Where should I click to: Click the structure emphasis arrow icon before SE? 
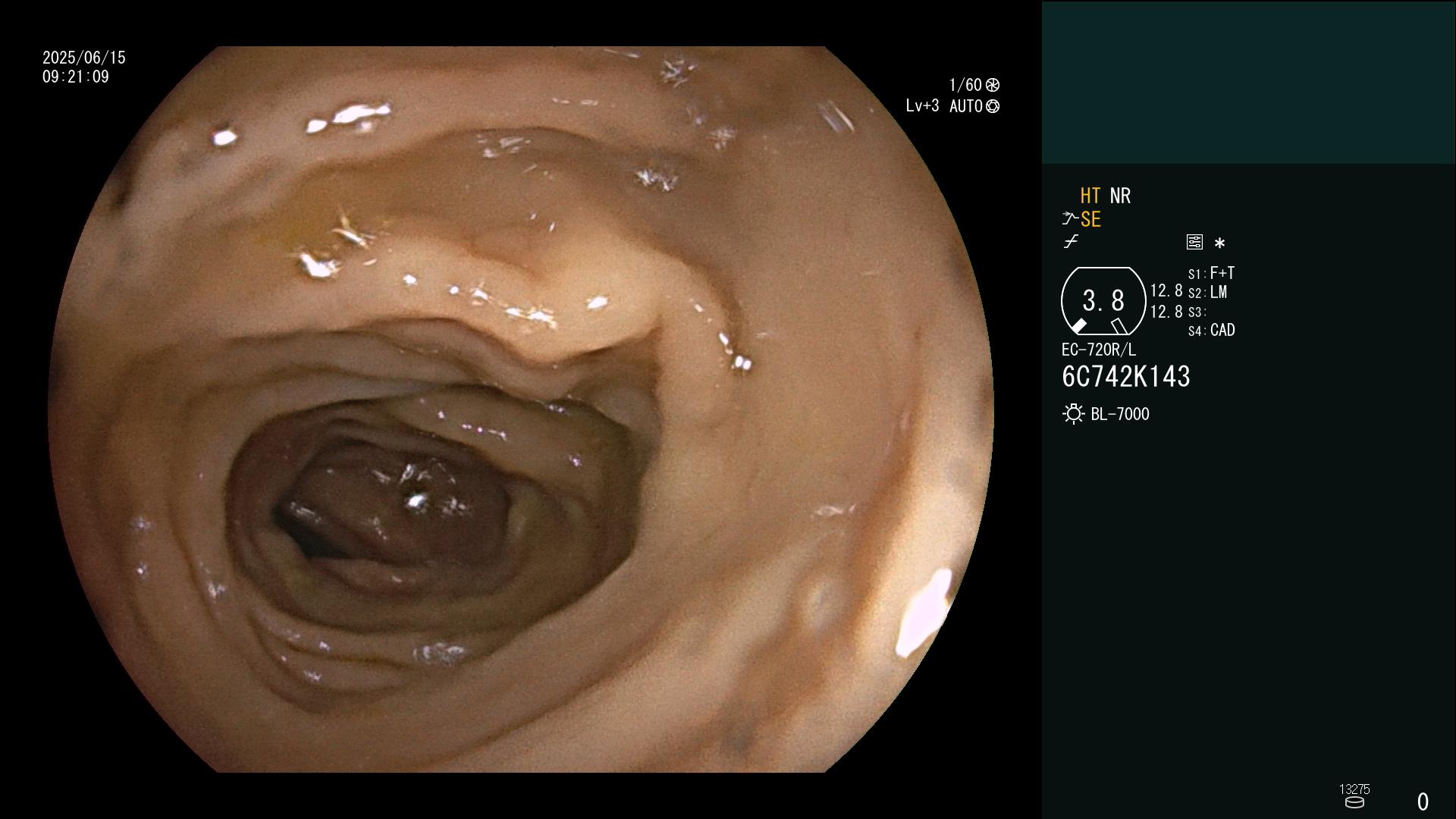coord(1070,219)
